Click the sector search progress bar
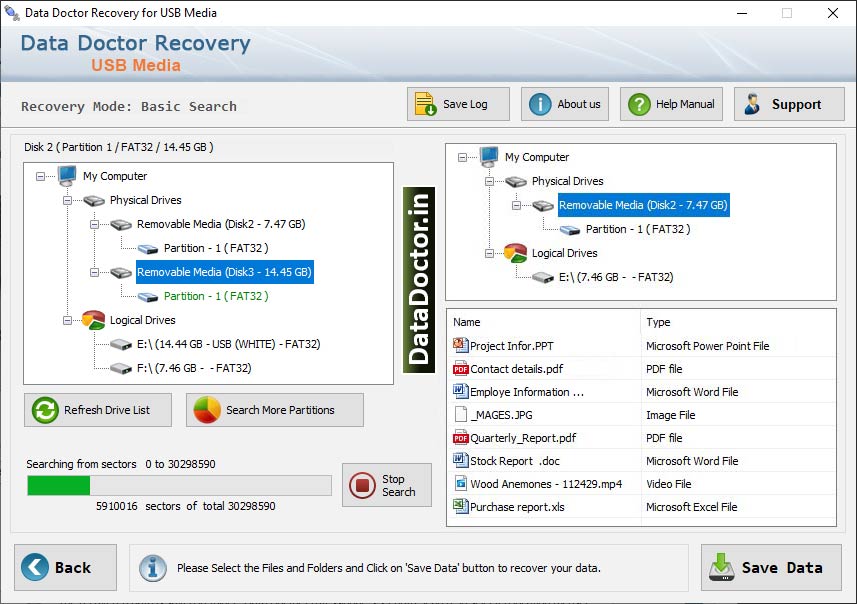This screenshot has height=604, width=857. pyautogui.click(x=180, y=485)
